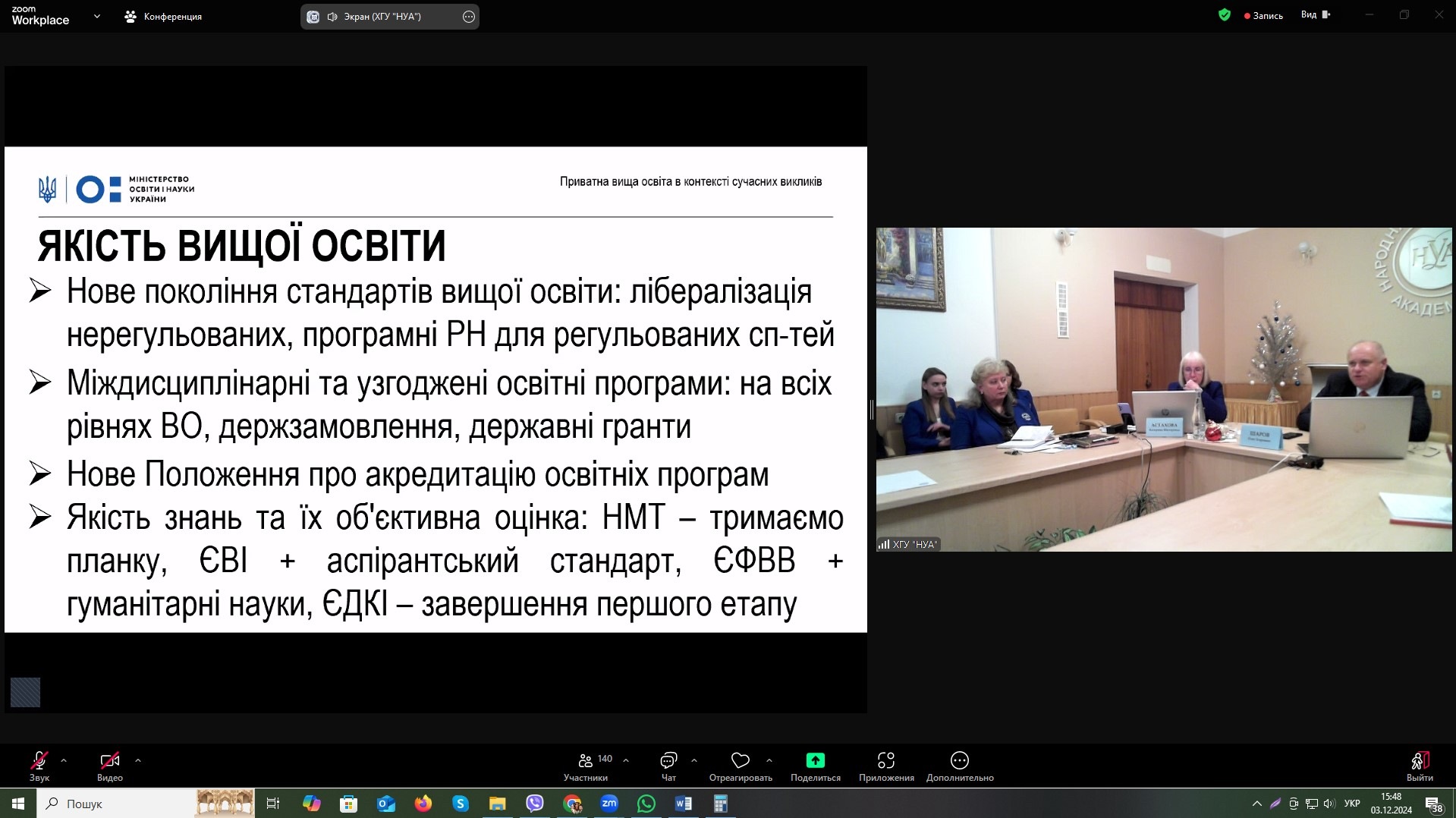Click the Запись recording indicator

1263,16
